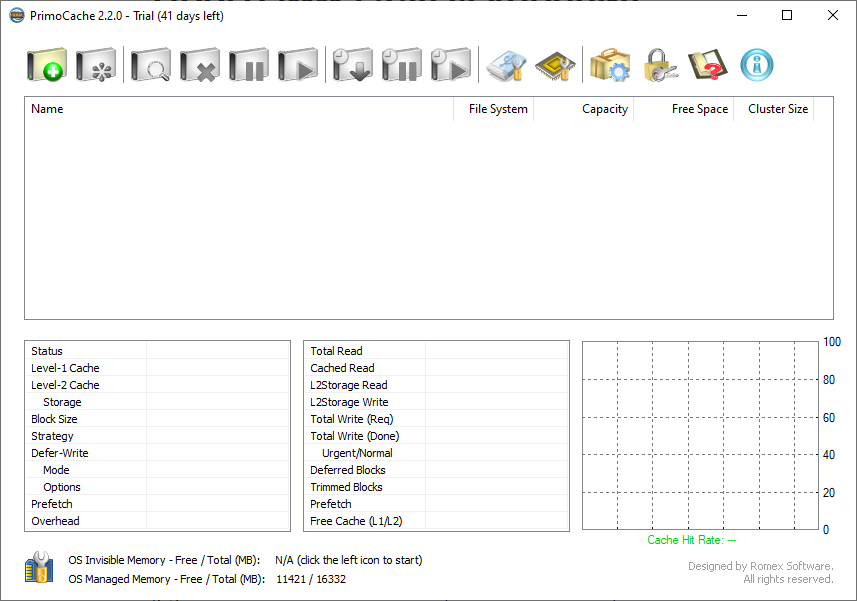Click the Cache Hit Rate label
857x601 pixels.
tap(691, 540)
